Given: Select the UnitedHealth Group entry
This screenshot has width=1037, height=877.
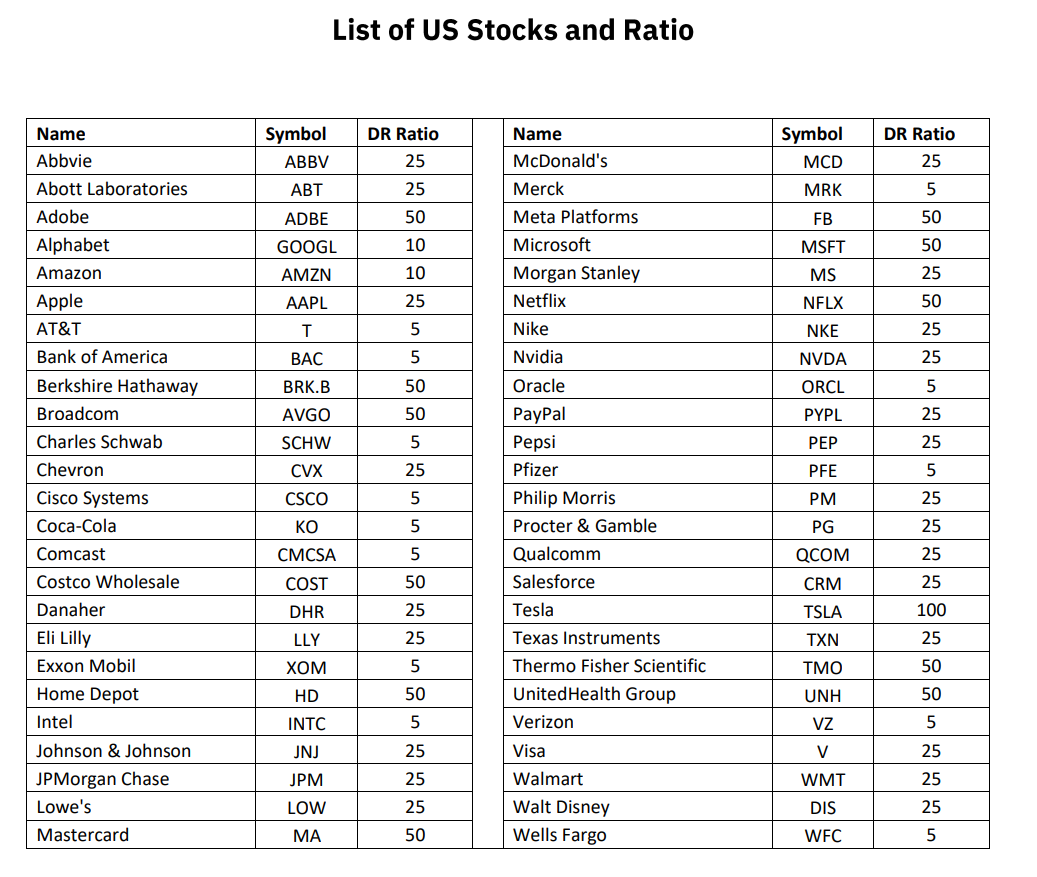Looking at the screenshot, I should click(594, 694).
